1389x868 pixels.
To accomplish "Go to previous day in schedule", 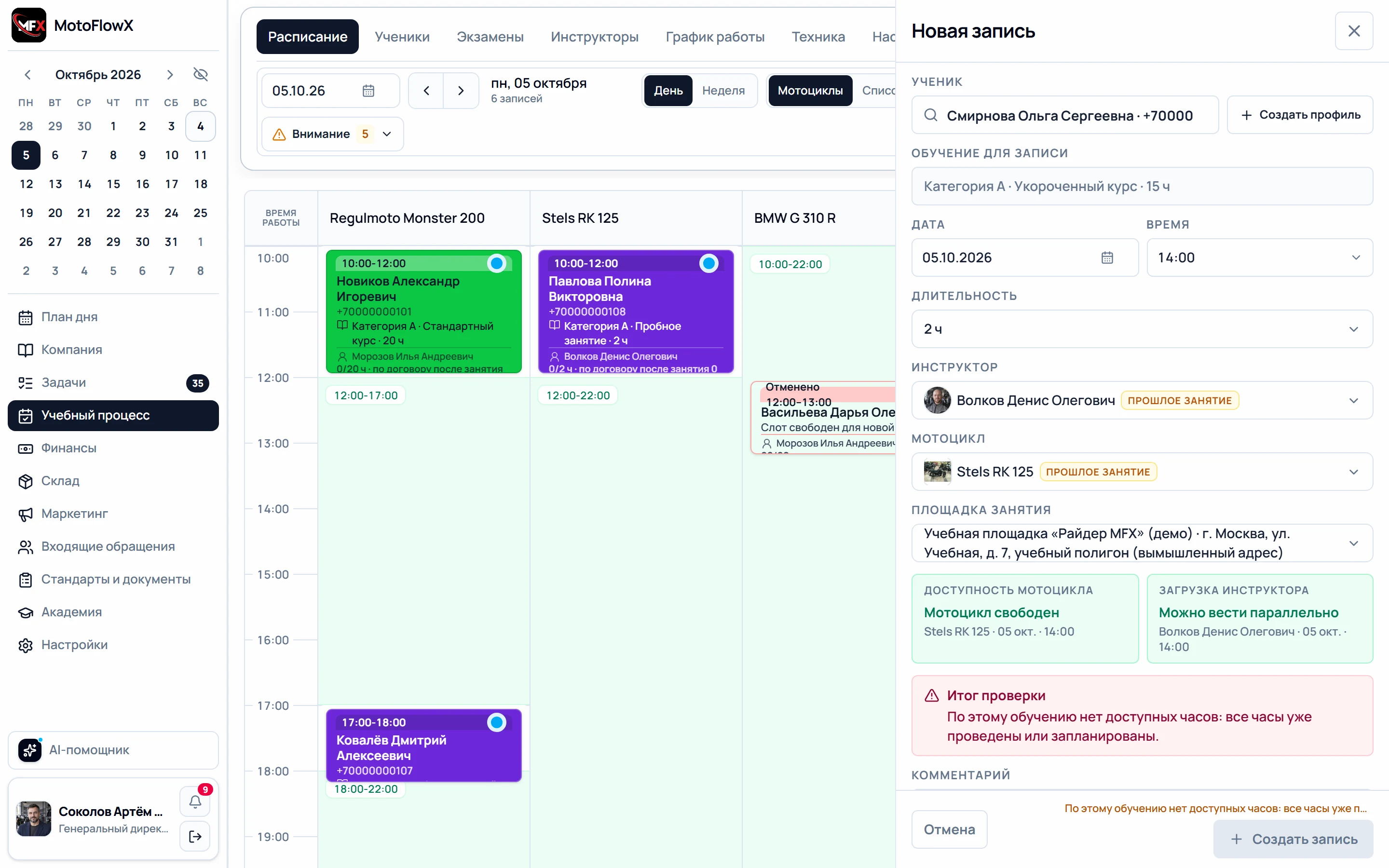I will [426, 91].
